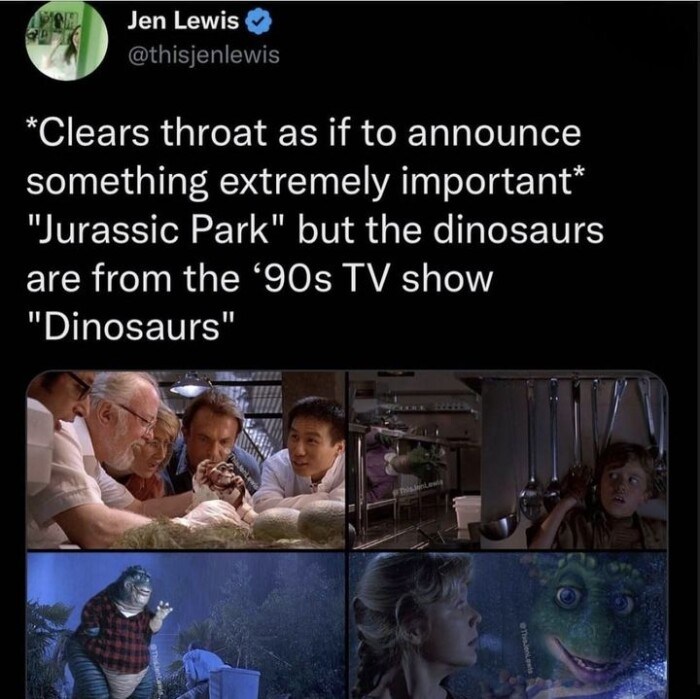Click the hanging lamp in lab image
The height and width of the screenshot is (699, 700).
pyautogui.click(x=191, y=385)
